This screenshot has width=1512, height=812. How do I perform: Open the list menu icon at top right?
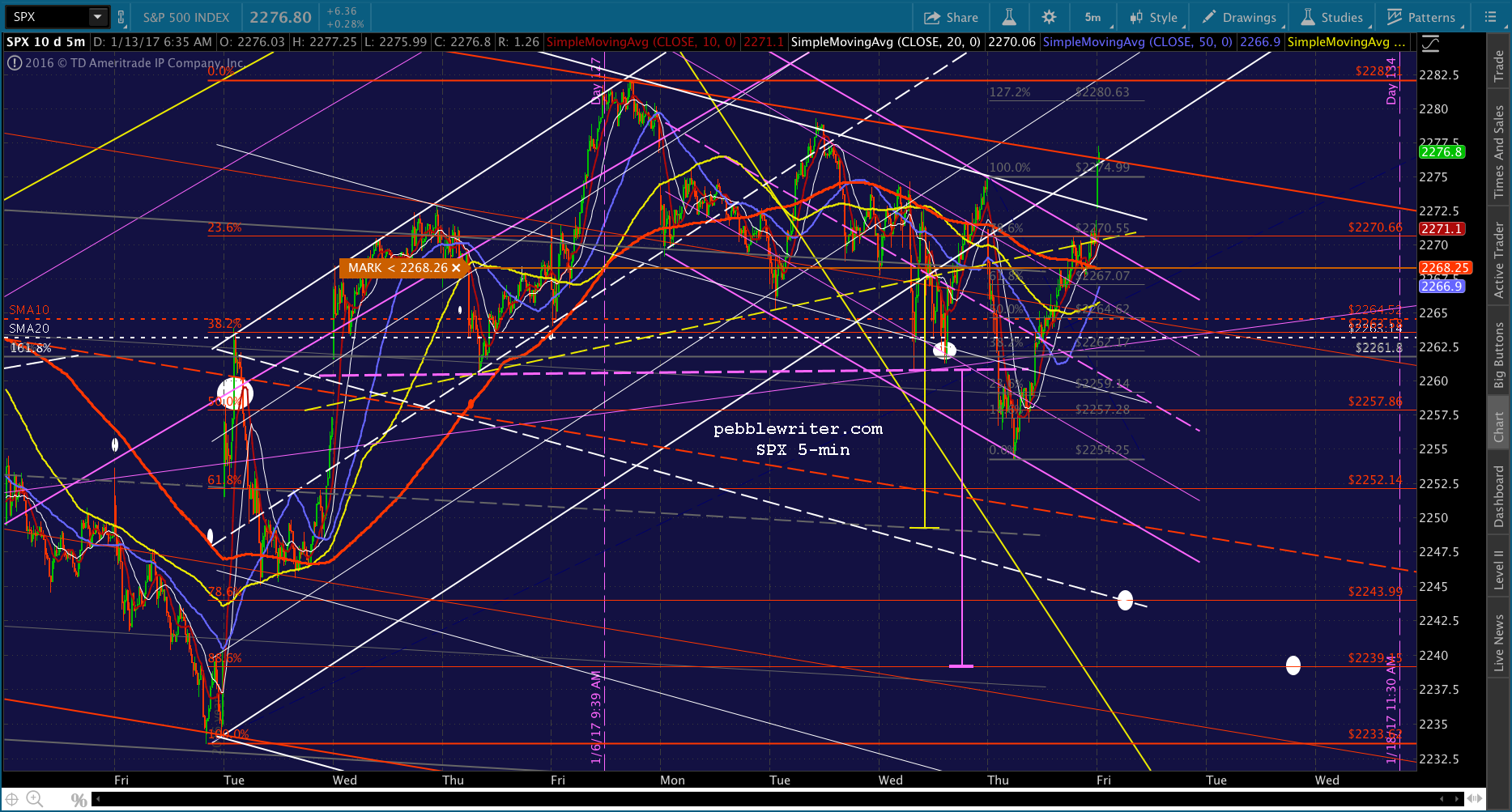pos(1490,17)
